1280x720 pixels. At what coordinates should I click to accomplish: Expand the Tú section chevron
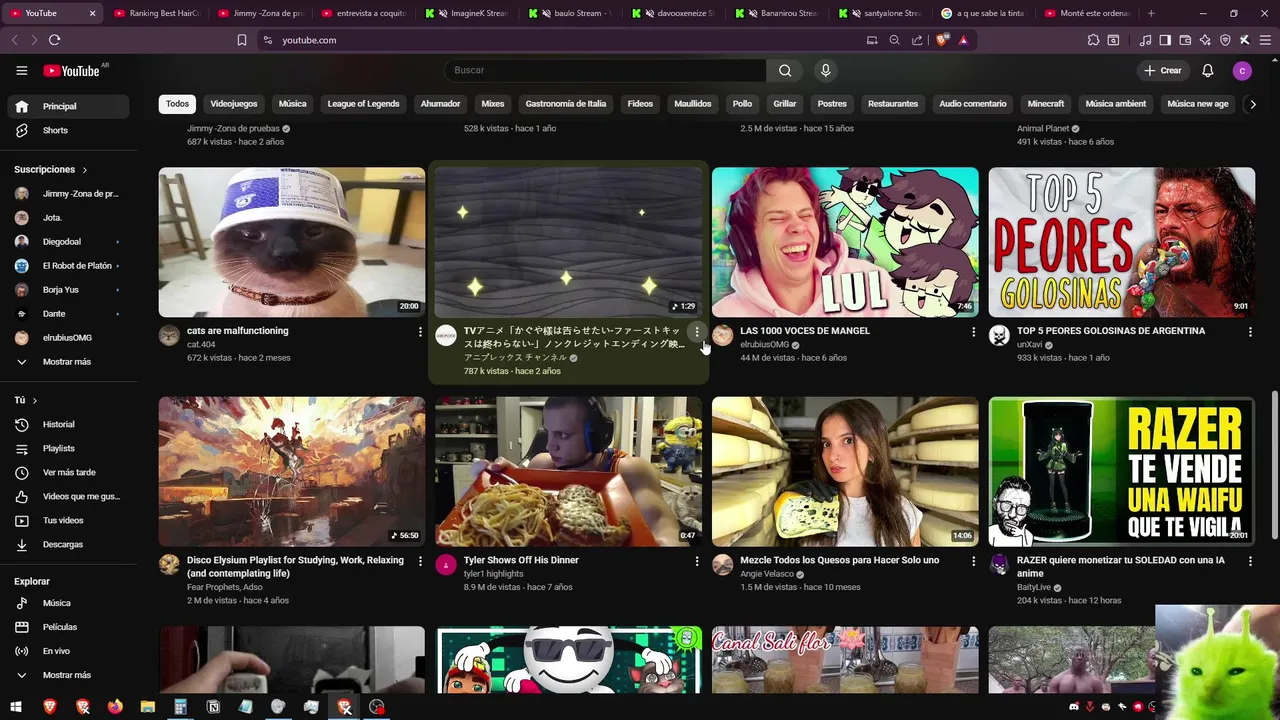tap(34, 400)
